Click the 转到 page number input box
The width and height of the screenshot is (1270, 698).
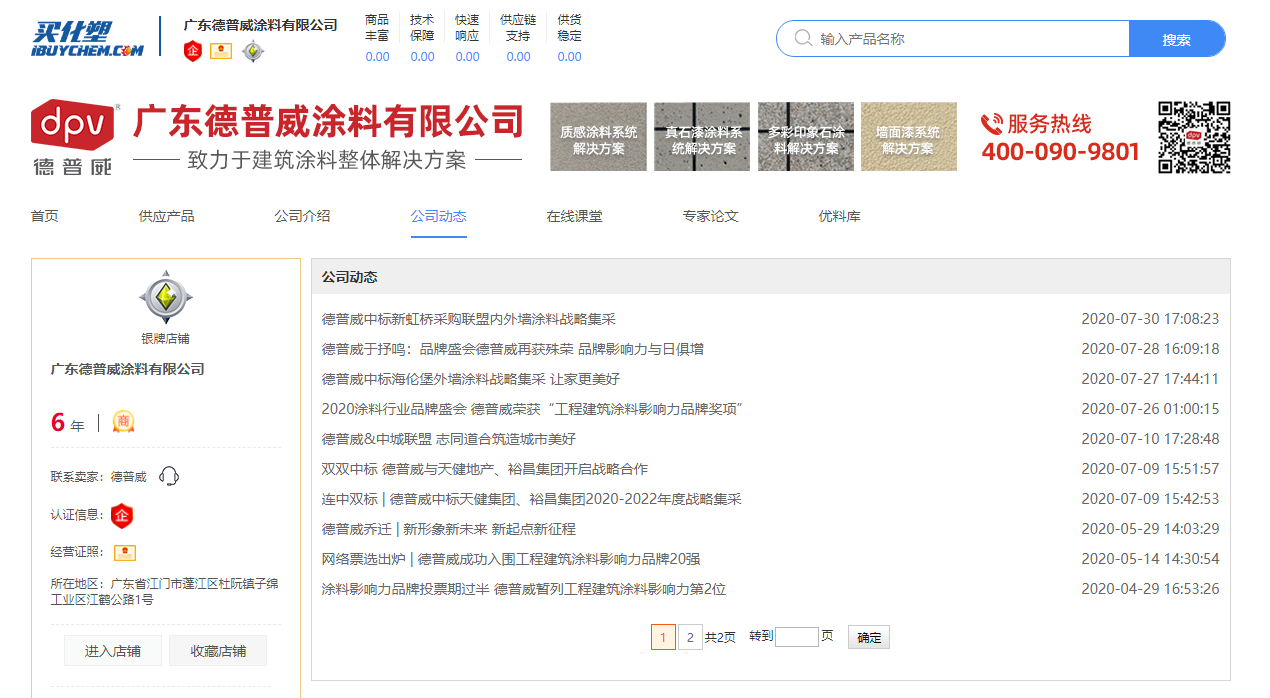[797, 637]
